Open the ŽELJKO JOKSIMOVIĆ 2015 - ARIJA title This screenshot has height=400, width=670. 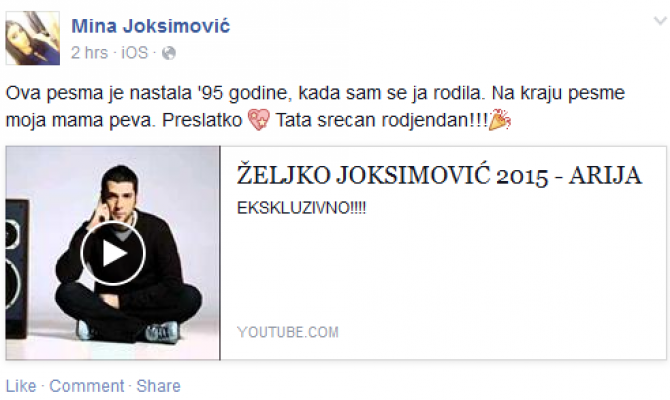click(x=439, y=175)
